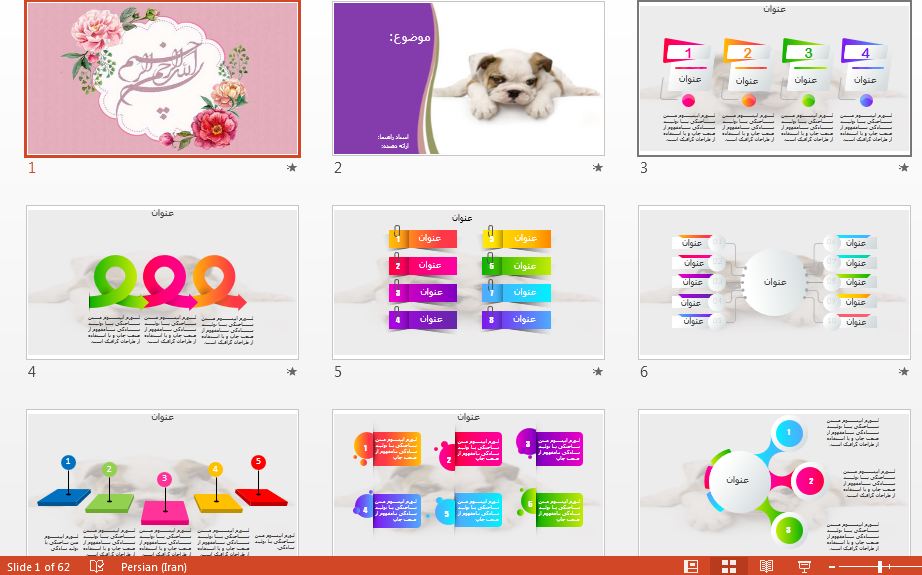Click the 'Slide 1 of 62' indicator
Image resolution: width=922 pixels, height=575 pixels.
(x=38, y=566)
